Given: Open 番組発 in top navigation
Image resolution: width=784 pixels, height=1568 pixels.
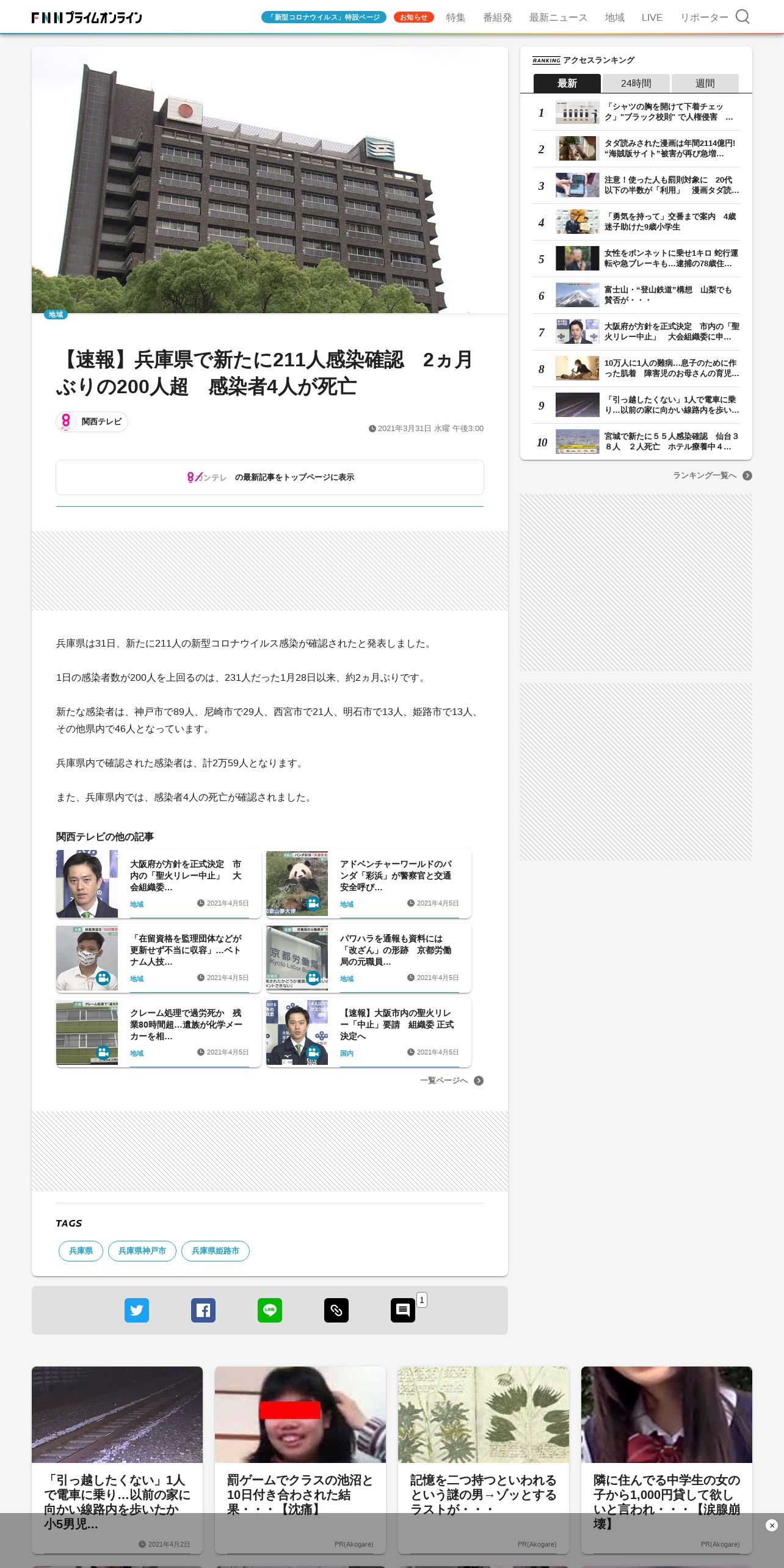Looking at the screenshot, I should [x=497, y=18].
